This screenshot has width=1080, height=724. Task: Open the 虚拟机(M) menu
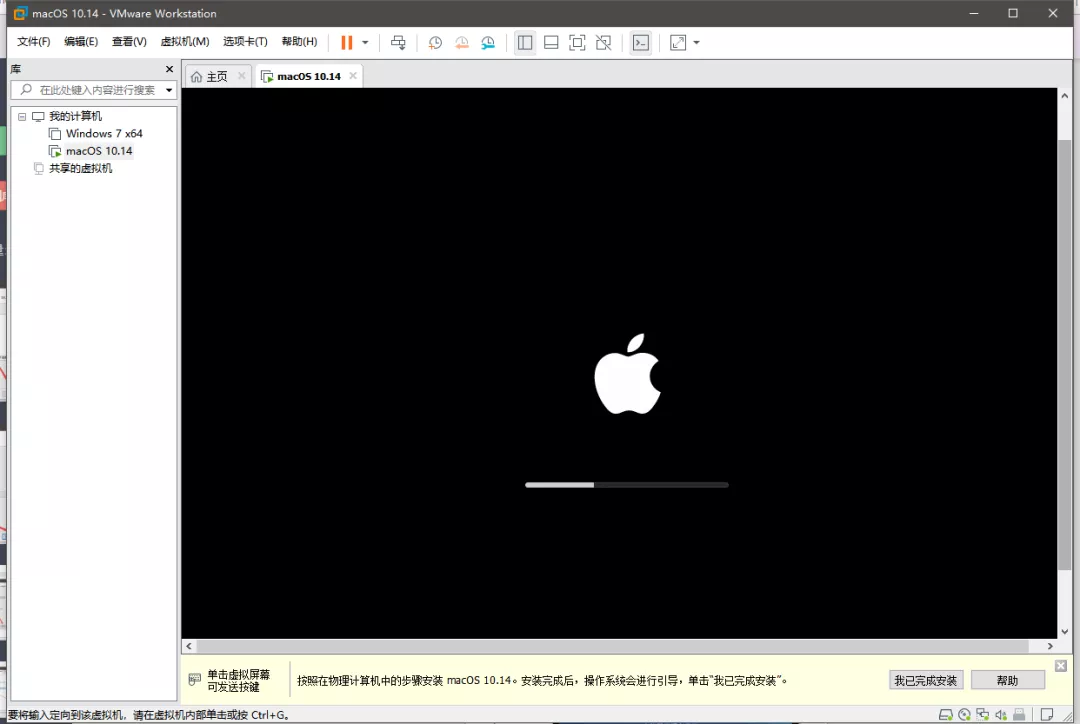185,42
